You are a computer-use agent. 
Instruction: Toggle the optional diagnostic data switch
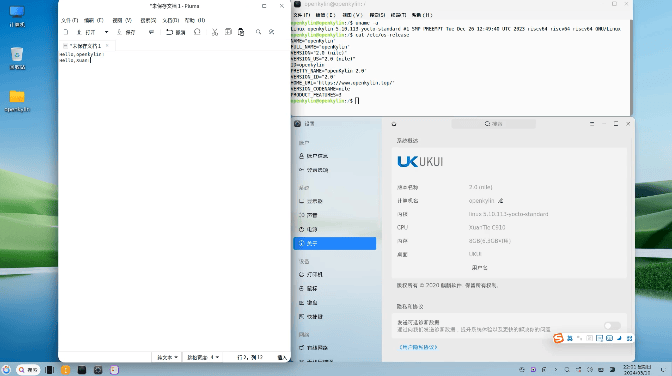click(612, 326)
